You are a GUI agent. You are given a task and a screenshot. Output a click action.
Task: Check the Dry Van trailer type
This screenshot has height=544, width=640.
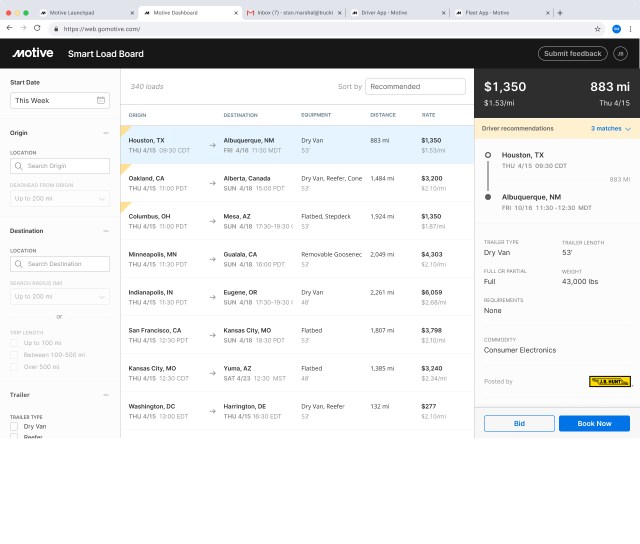click(14, 427)
